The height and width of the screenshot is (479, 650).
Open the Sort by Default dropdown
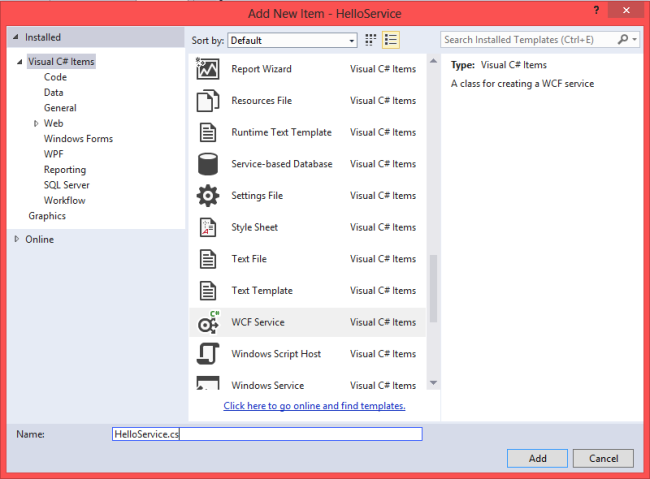(292, 40)
